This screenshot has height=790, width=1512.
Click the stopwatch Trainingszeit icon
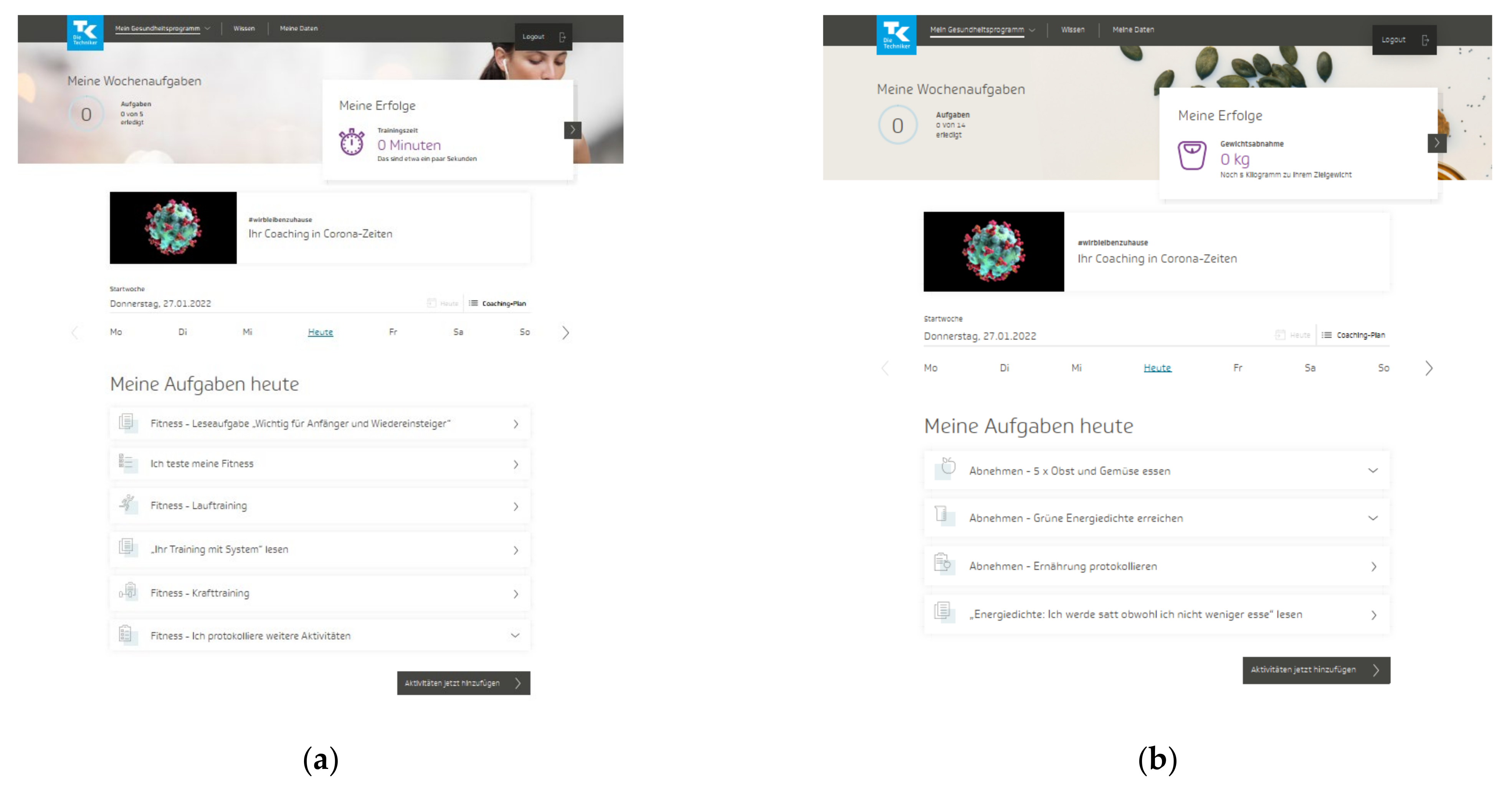coord(352,142)
